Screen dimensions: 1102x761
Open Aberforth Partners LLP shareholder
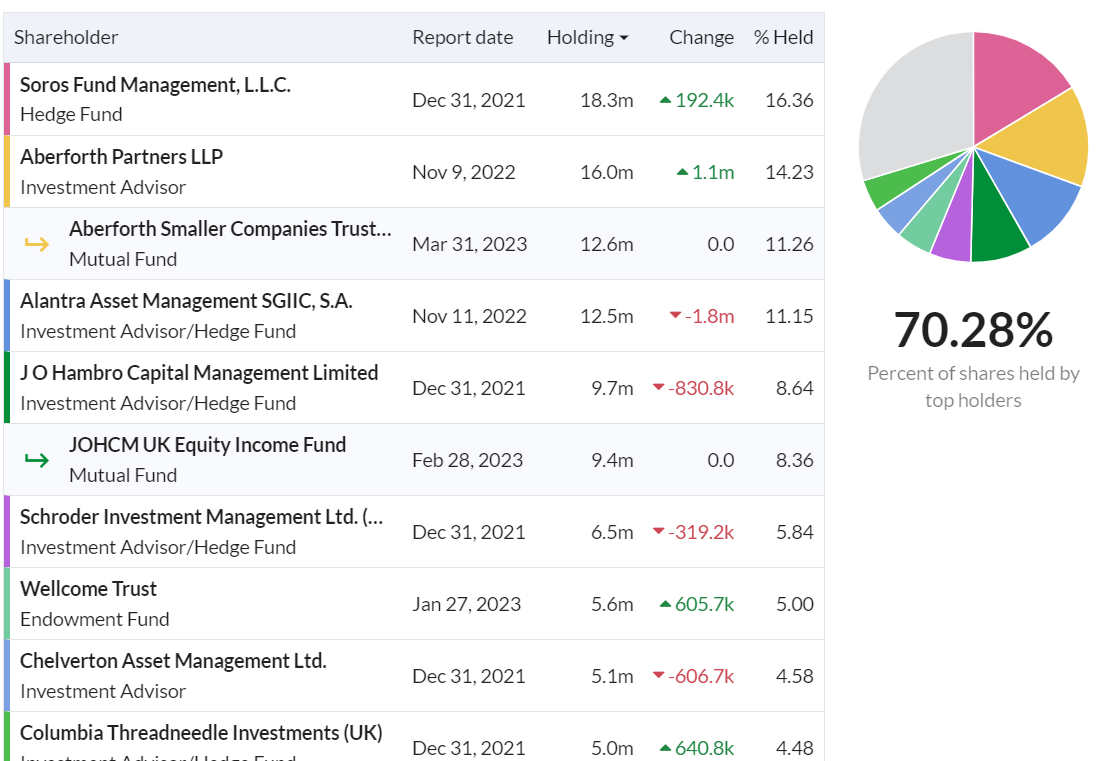122,157
